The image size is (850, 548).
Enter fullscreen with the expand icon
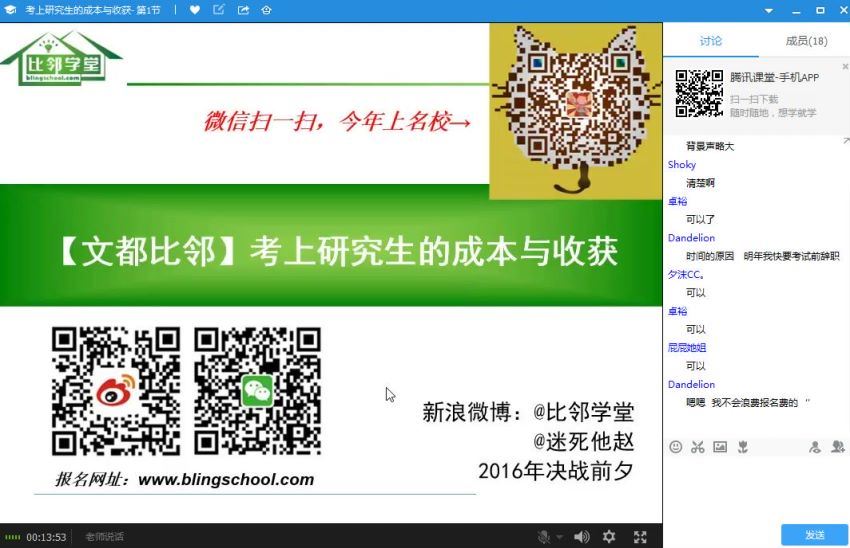coord(640,537)
